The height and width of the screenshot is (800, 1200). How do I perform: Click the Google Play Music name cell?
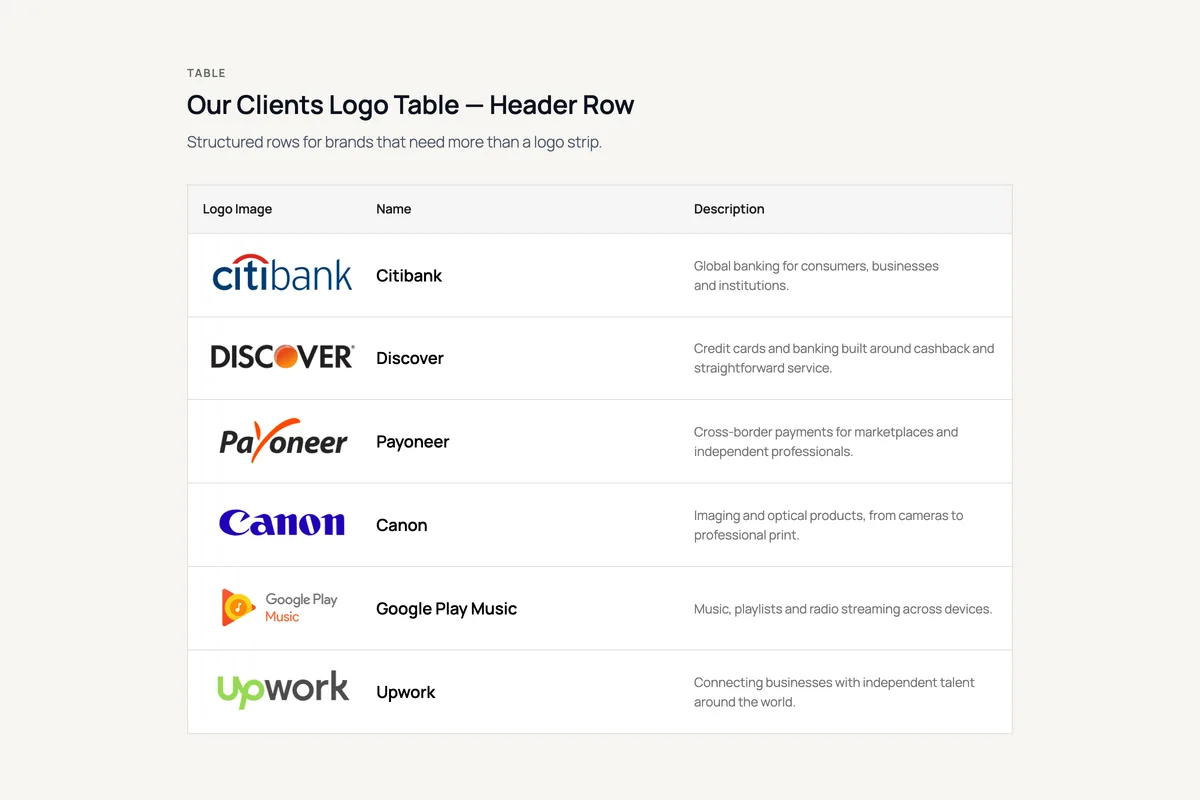(x=446, y=609)
